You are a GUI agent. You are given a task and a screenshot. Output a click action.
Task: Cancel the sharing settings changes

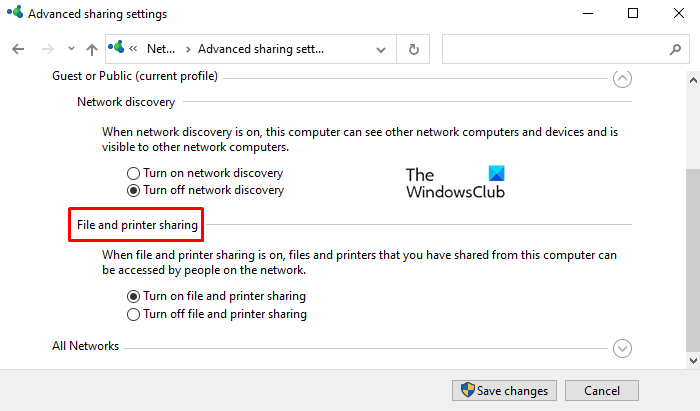tap(601, 390)
